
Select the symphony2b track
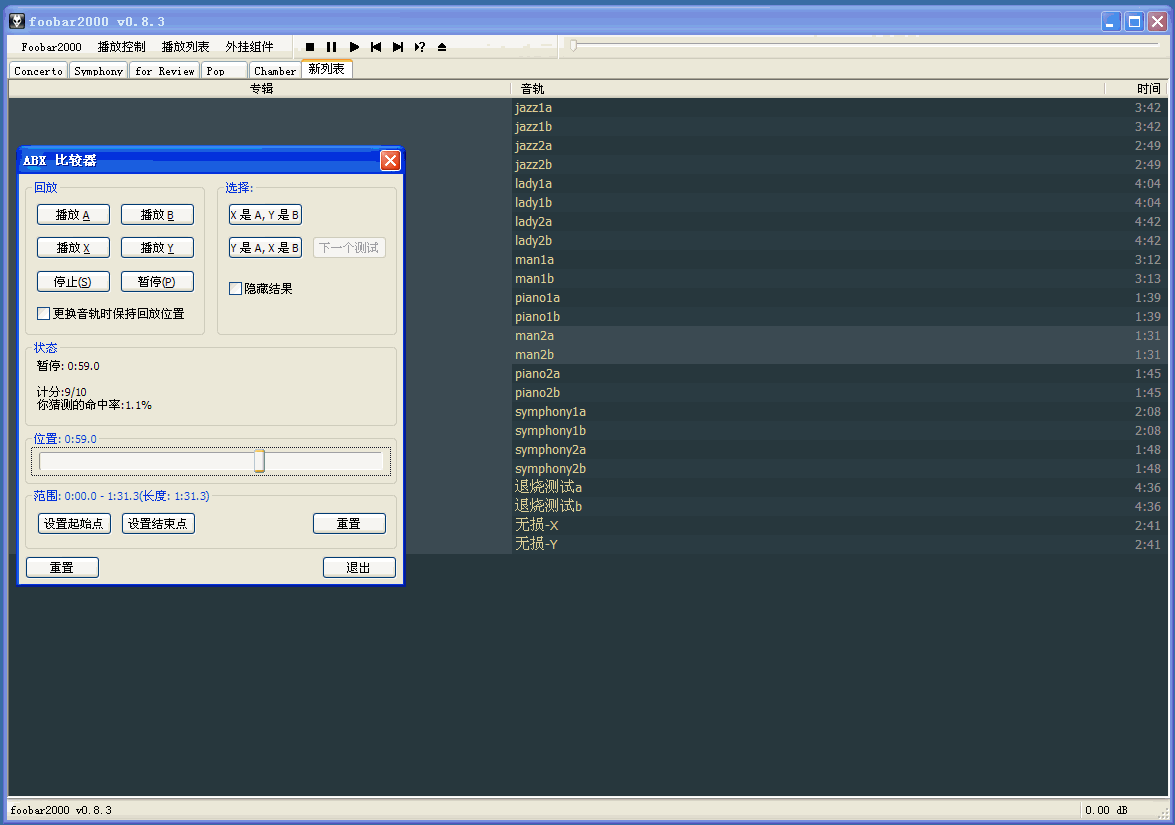(839, 469)
